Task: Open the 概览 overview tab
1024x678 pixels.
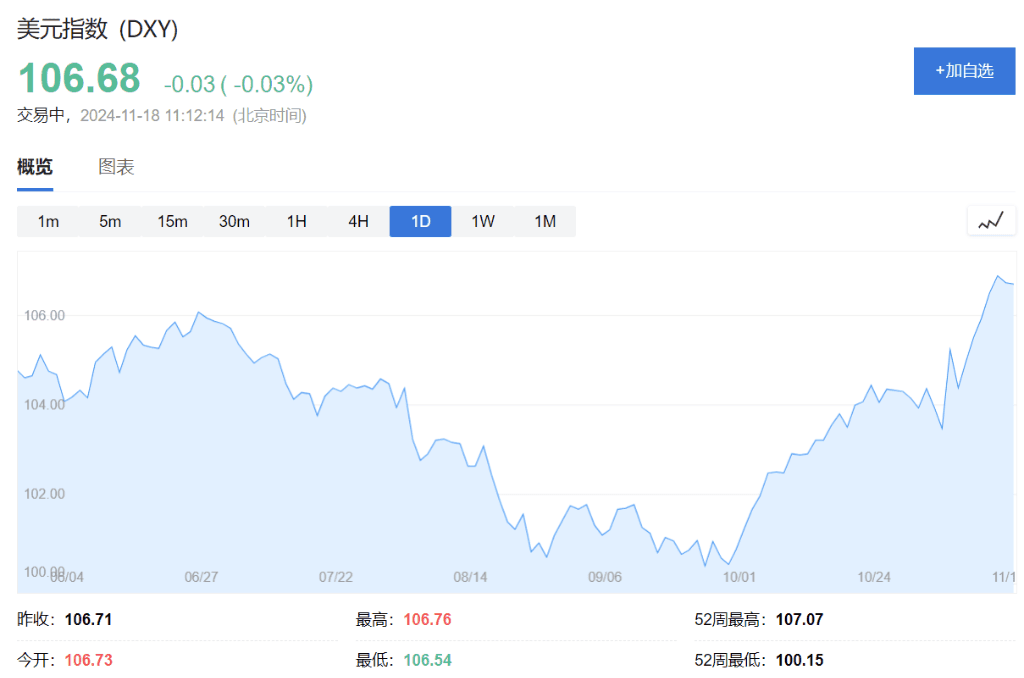Action: click(35, 167)
